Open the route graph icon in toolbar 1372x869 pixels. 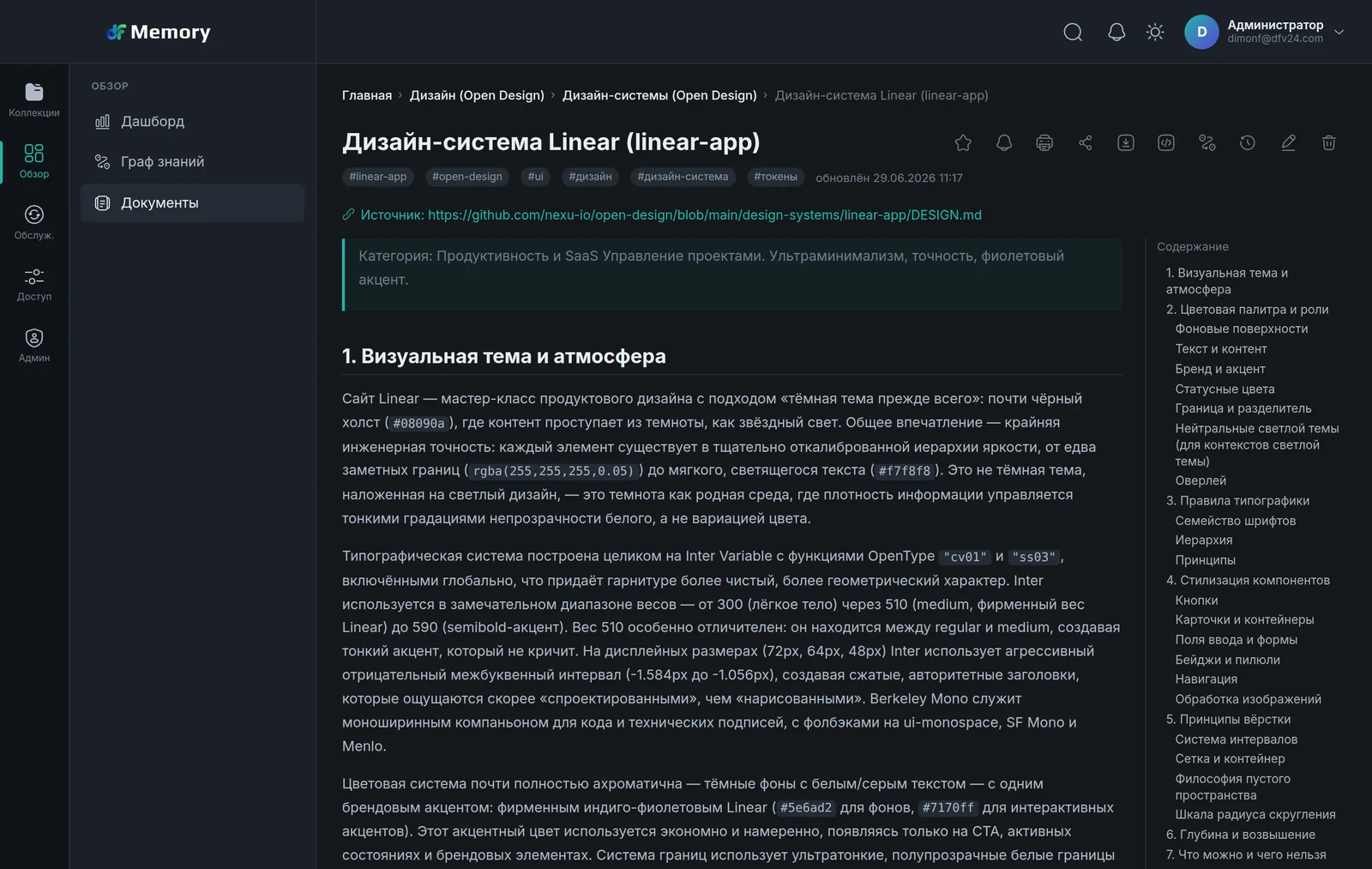coord(1207,143)
